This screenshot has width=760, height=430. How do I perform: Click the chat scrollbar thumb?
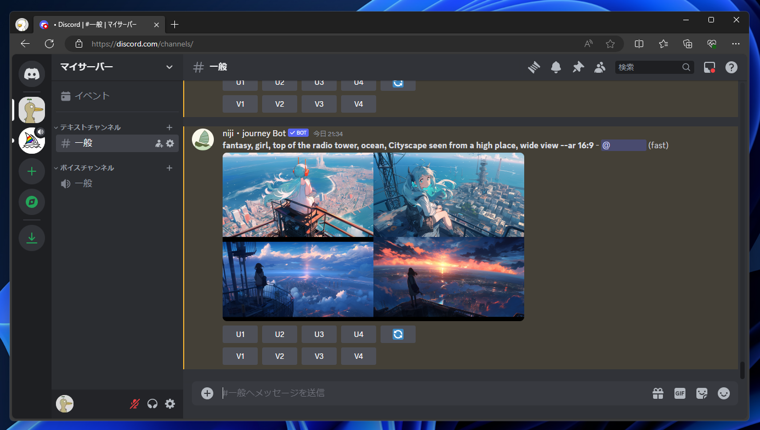[742, 370]
